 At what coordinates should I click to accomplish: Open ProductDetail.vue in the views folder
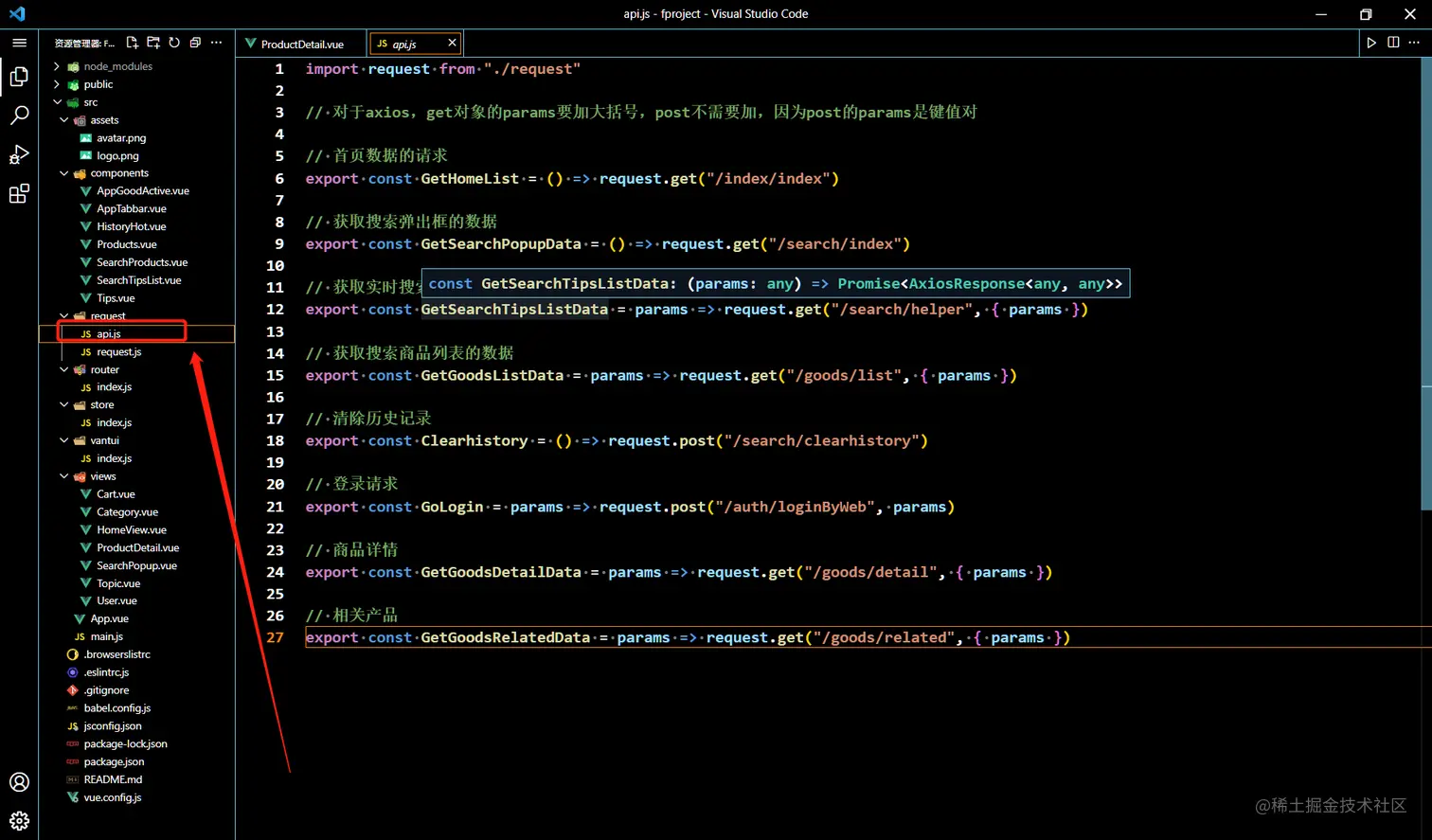point(136,547)
